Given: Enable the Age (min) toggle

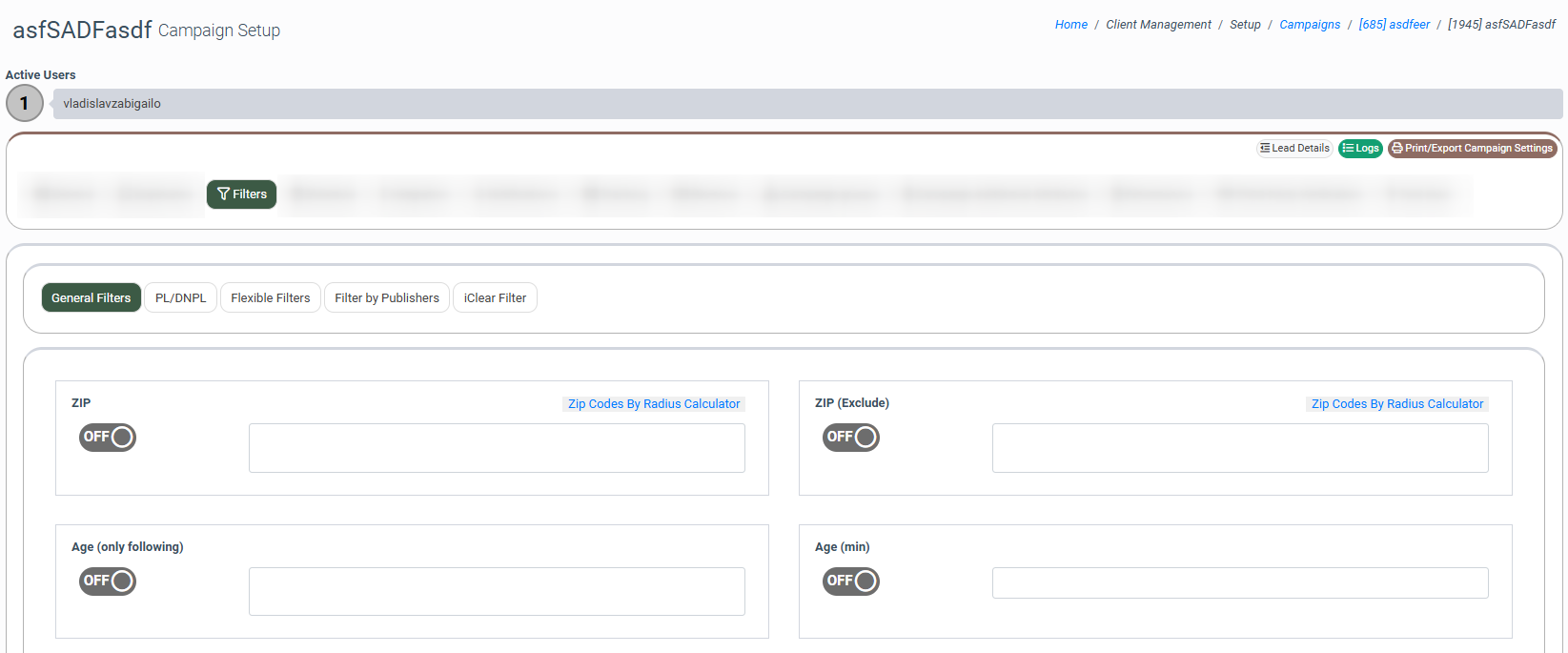Looking at the screenshot, I should pyautogui.click(x=851, y=582).
